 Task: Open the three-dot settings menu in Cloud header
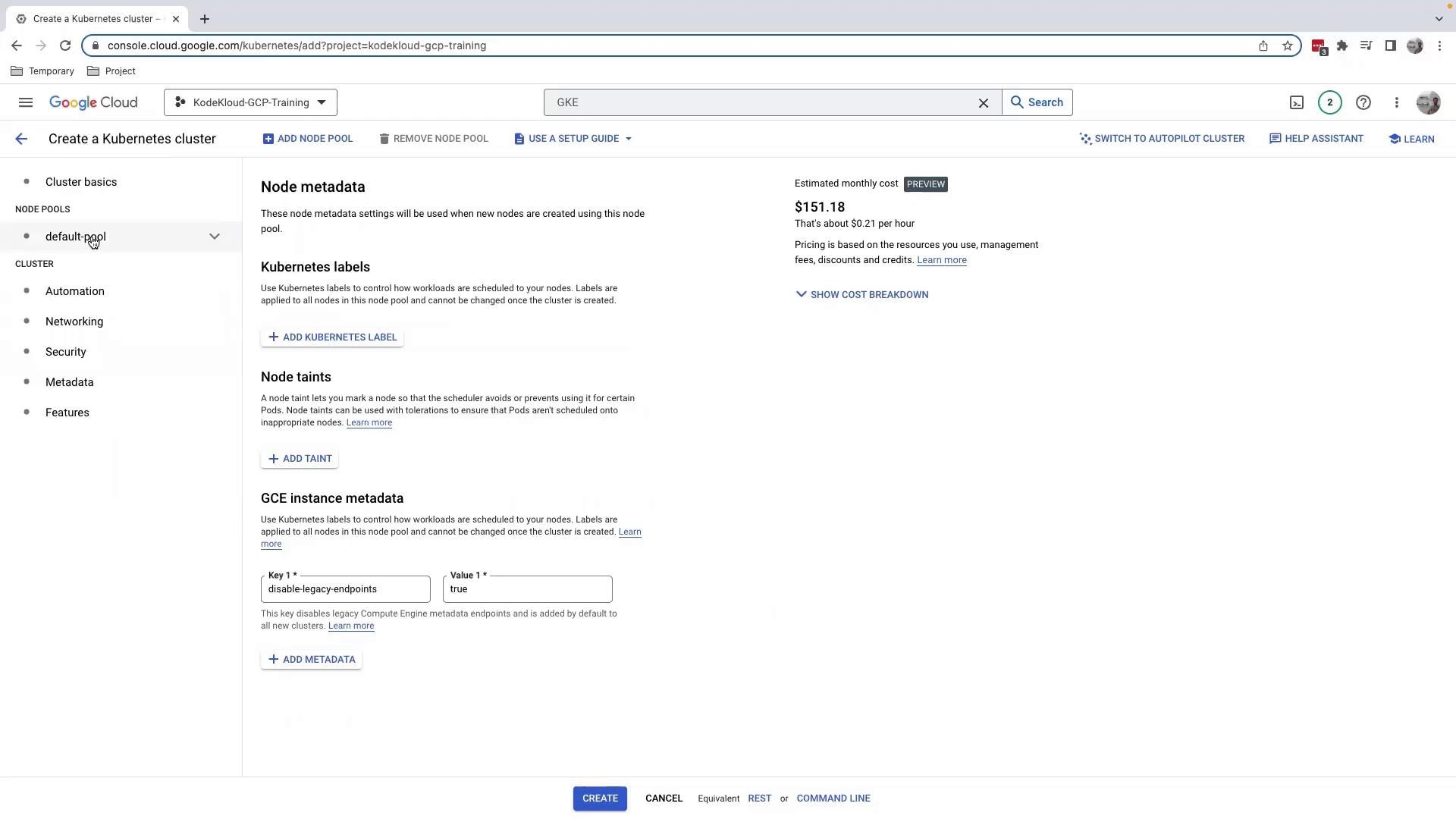click(x=1396, y=102)
